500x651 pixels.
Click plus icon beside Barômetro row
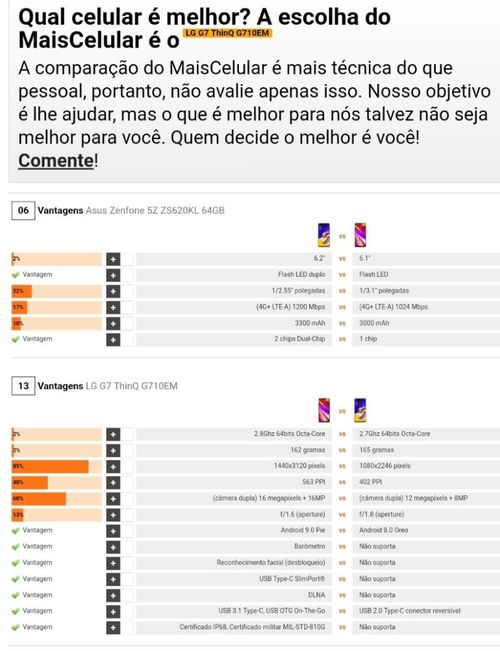113,547
